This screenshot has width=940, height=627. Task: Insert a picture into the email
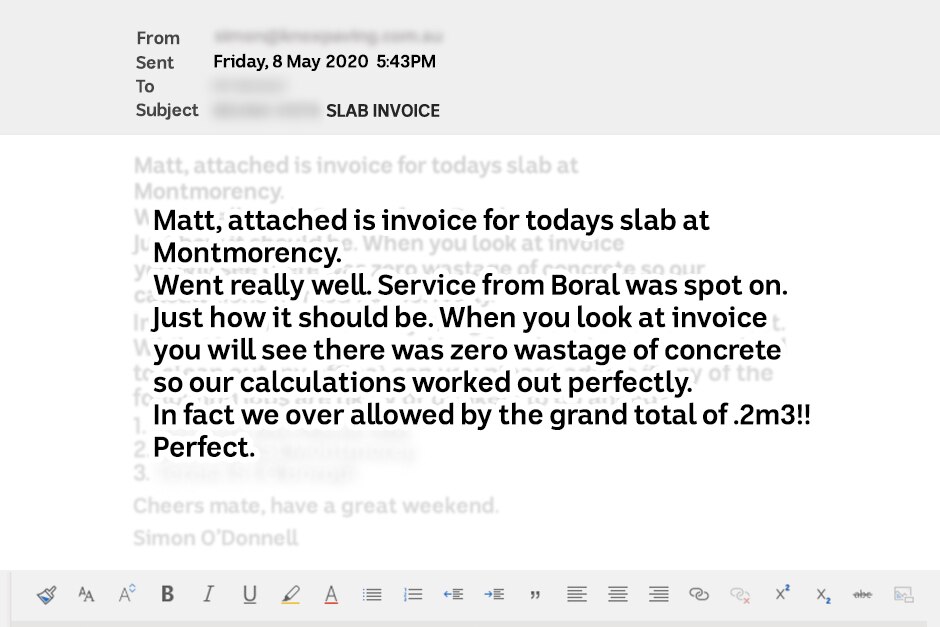(901, 593)
